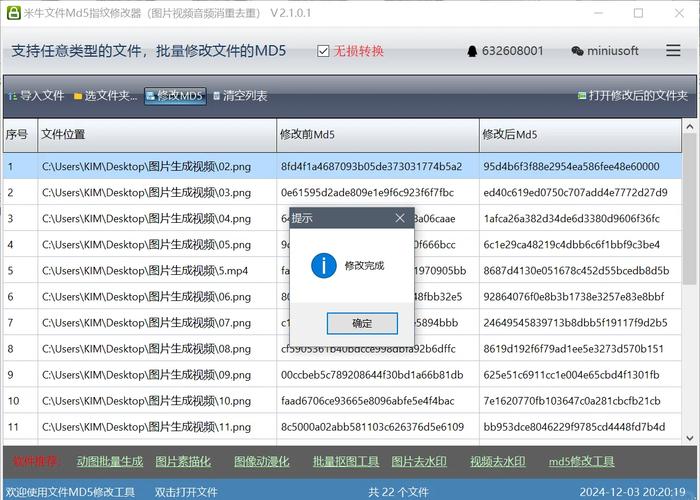Click hash bb953dce8046229f9785cd4448fd7b4d
Viewport: 700px width, 500px height.
pyautogui.click(x=574, y=427)
